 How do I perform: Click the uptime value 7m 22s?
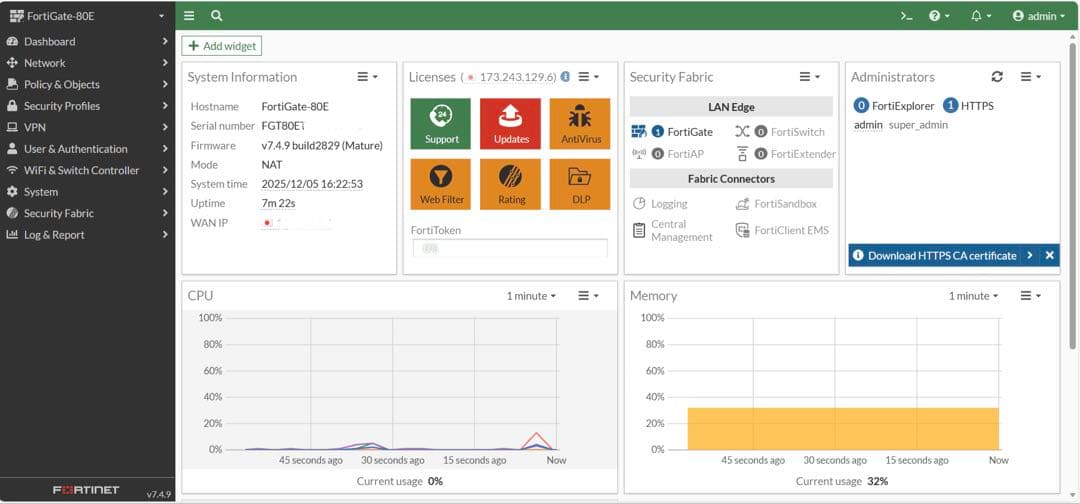pyautogui.click(x=278, y=204)
